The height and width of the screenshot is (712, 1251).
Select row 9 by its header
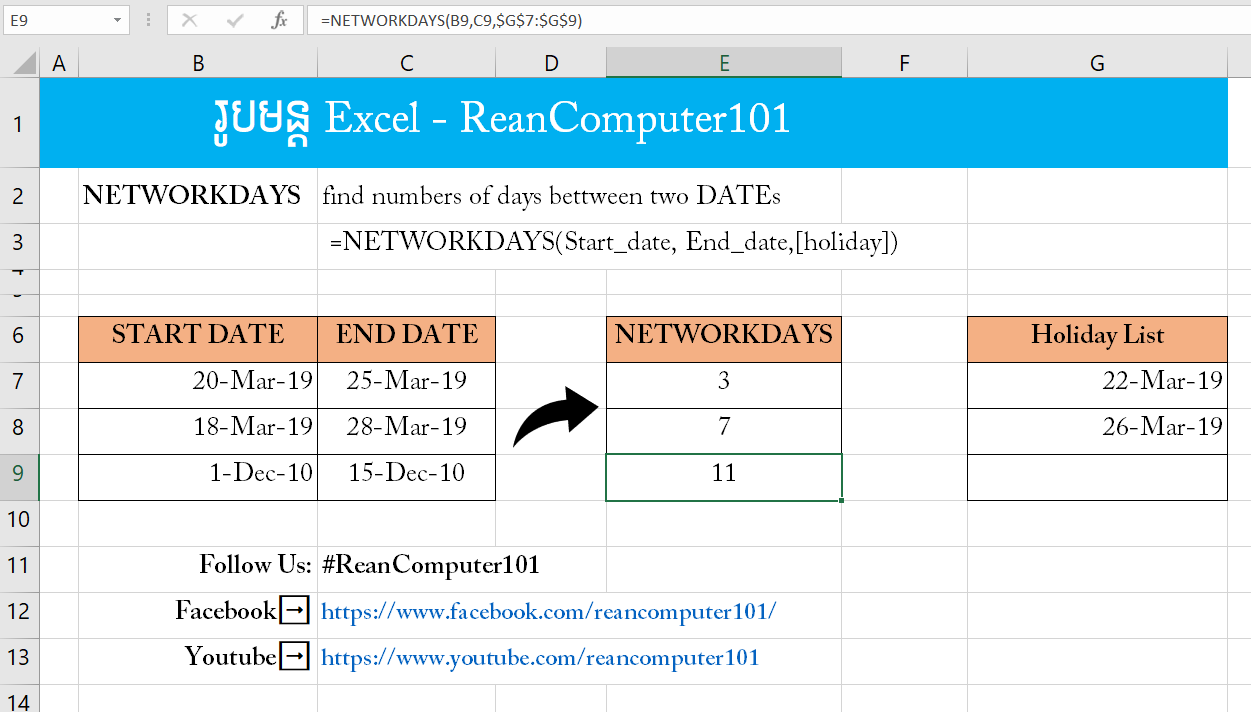(x=19, y=476)
